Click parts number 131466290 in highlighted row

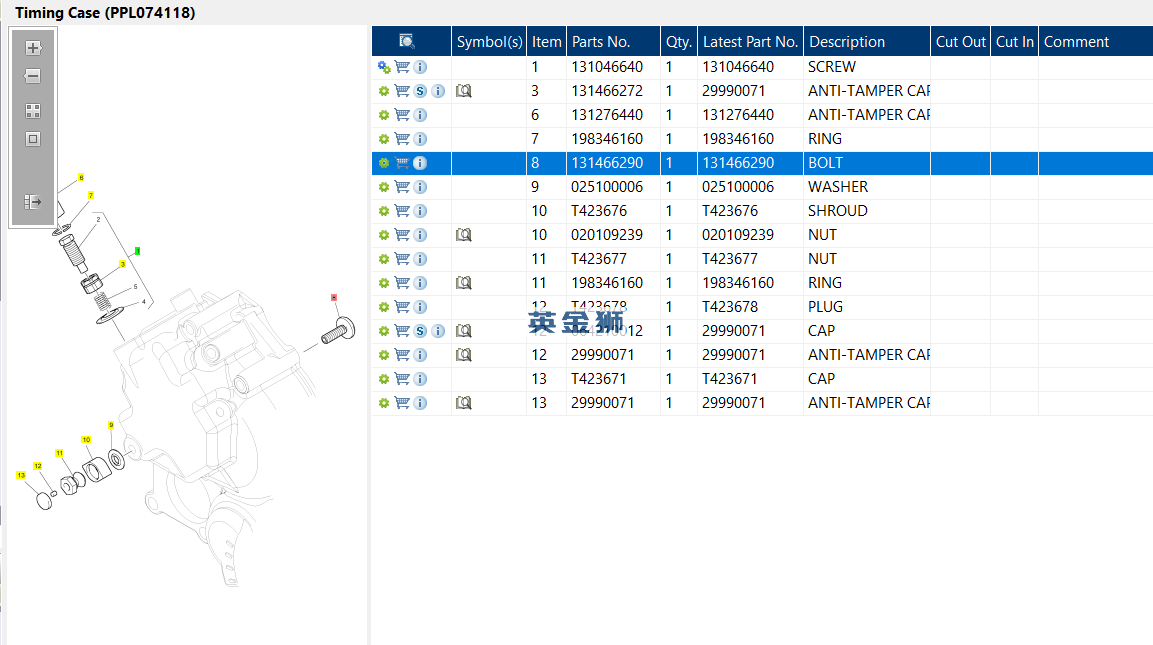click(607, 163)
